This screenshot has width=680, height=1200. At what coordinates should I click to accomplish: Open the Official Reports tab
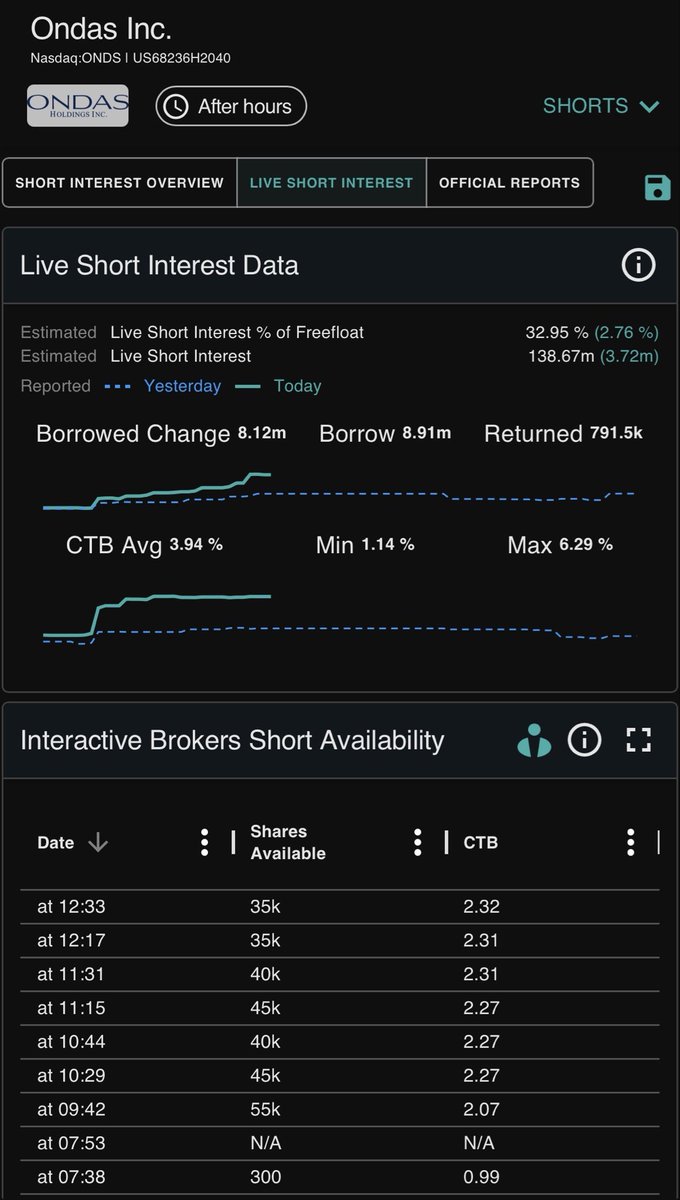pos(509,183)
